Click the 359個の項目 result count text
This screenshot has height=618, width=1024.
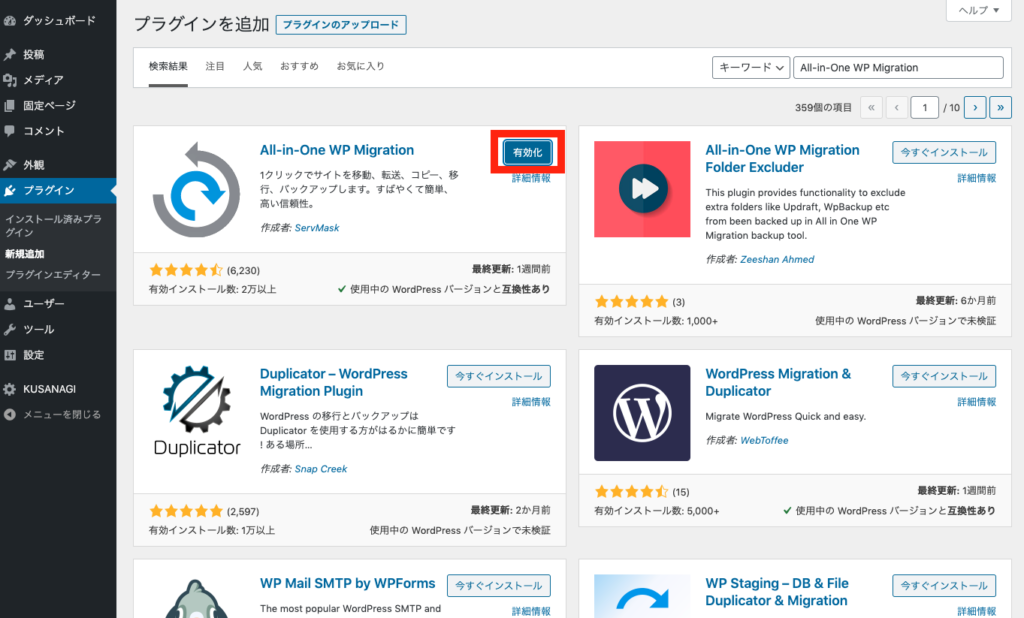[x=823, y=108]
